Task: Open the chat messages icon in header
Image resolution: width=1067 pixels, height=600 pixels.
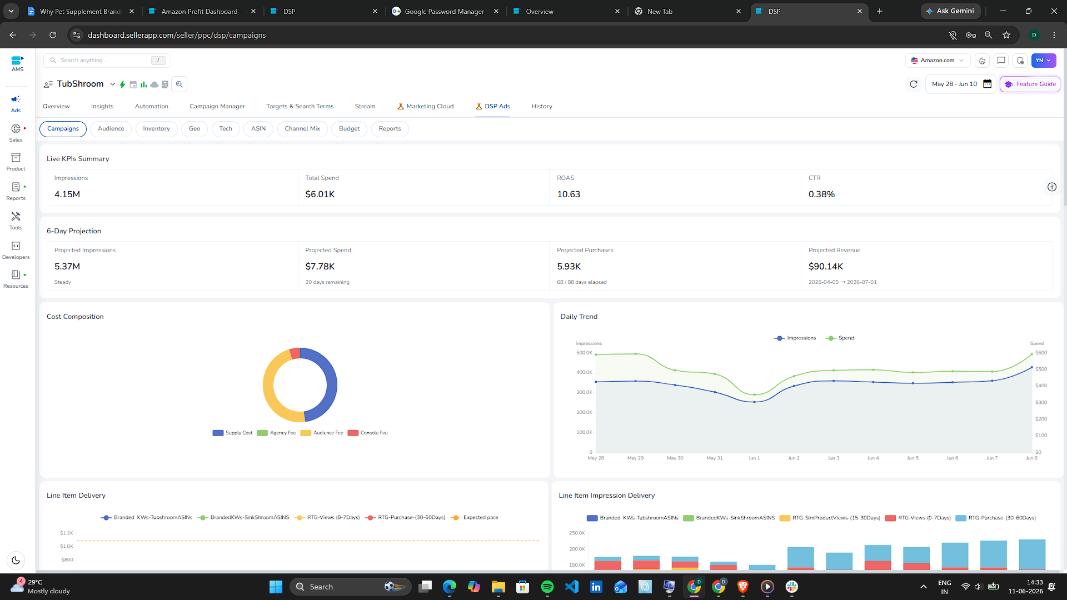Action: tap(1001, 61)
